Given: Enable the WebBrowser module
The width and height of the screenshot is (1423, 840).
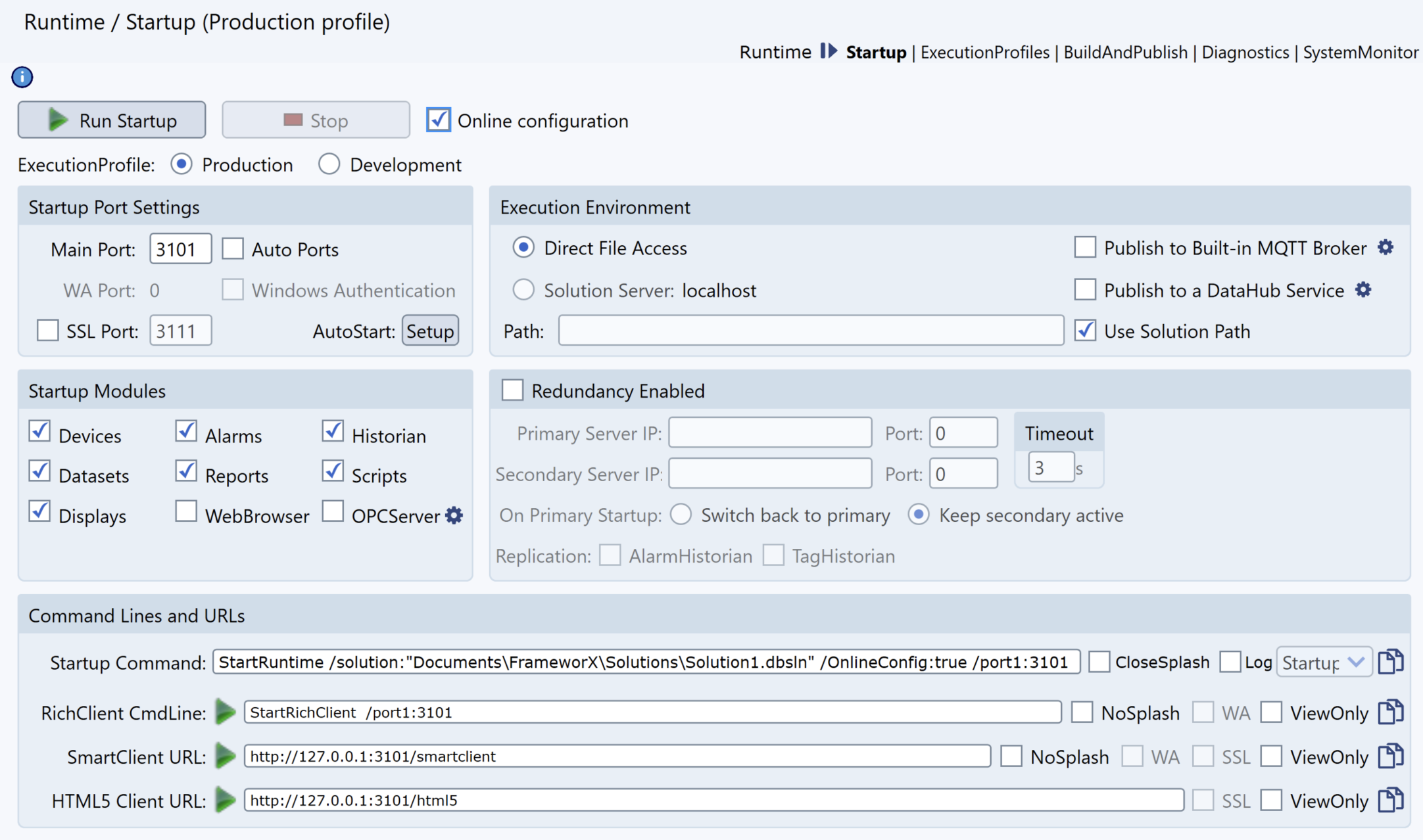Looking at the screenshot, I should coord(186,511).
